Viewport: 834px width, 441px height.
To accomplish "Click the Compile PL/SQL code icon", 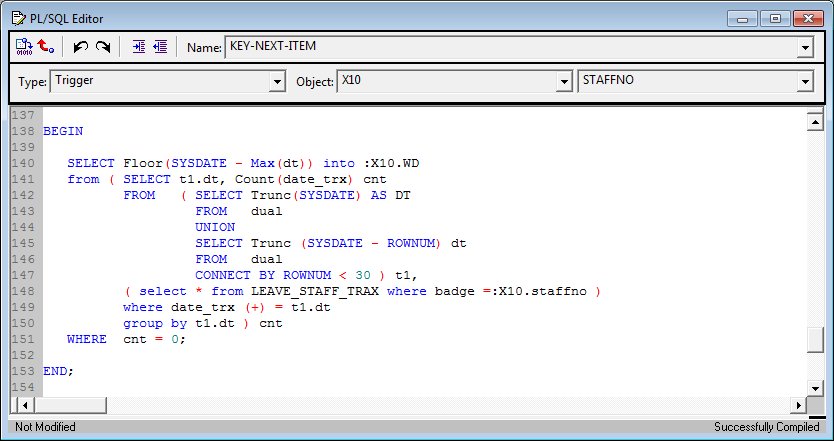I will (x=23, y=47).
